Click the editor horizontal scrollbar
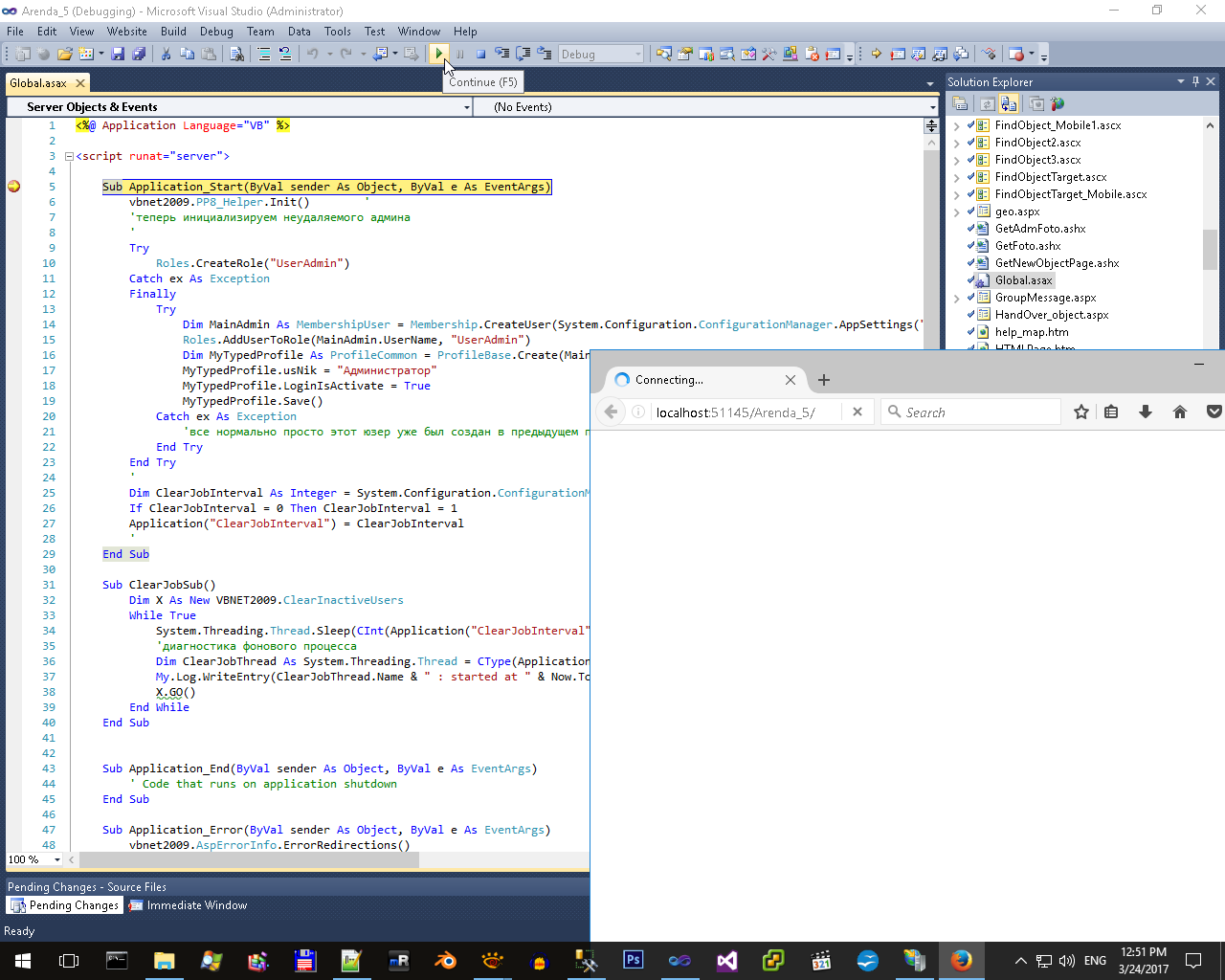 249,859
